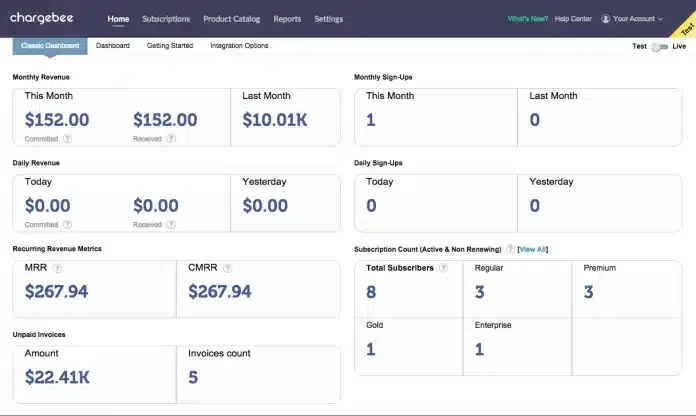Screen dimensions: 696x416
Task: Click the Regular plan count 3
Action: click(x=479, y=292)
